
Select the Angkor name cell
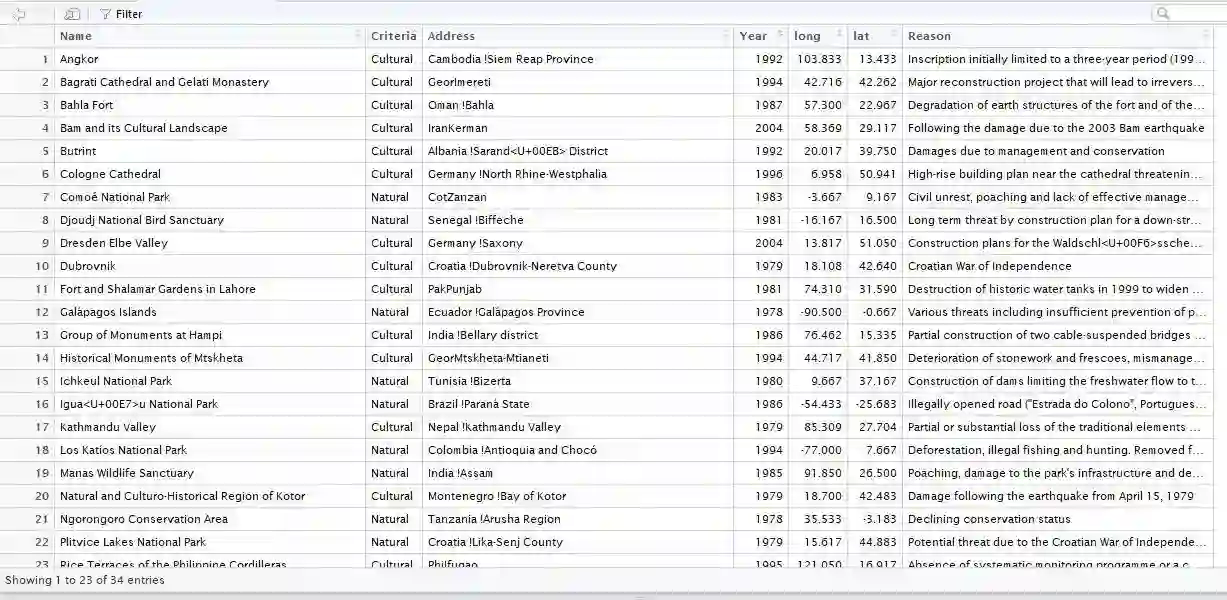80,59
